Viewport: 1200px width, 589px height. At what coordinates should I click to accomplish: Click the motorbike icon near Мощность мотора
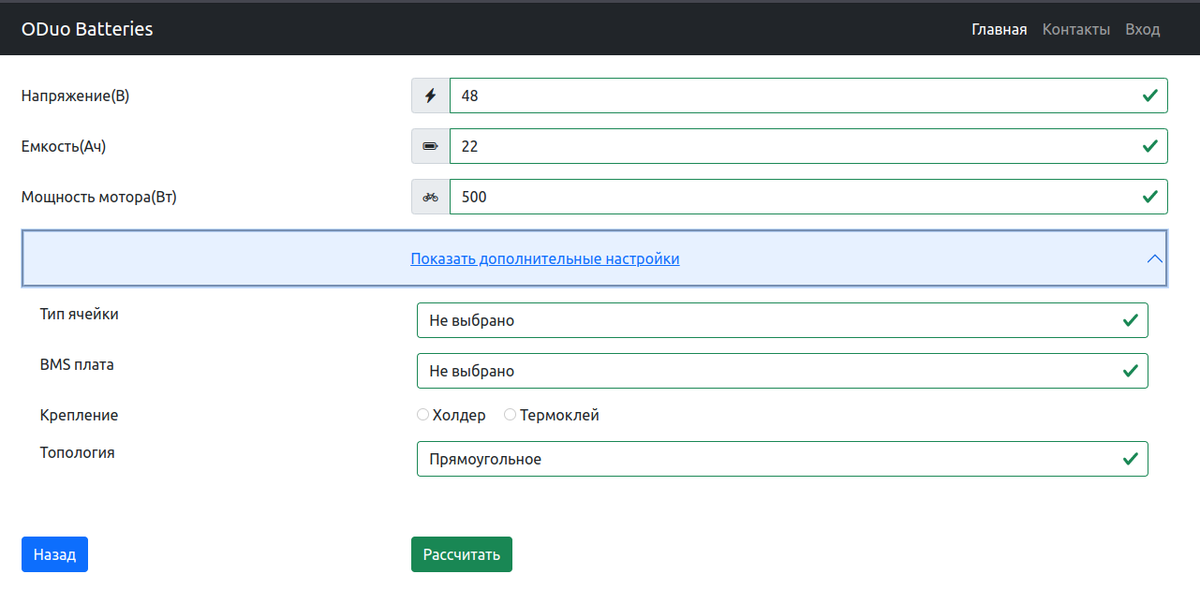pos(429,196)
